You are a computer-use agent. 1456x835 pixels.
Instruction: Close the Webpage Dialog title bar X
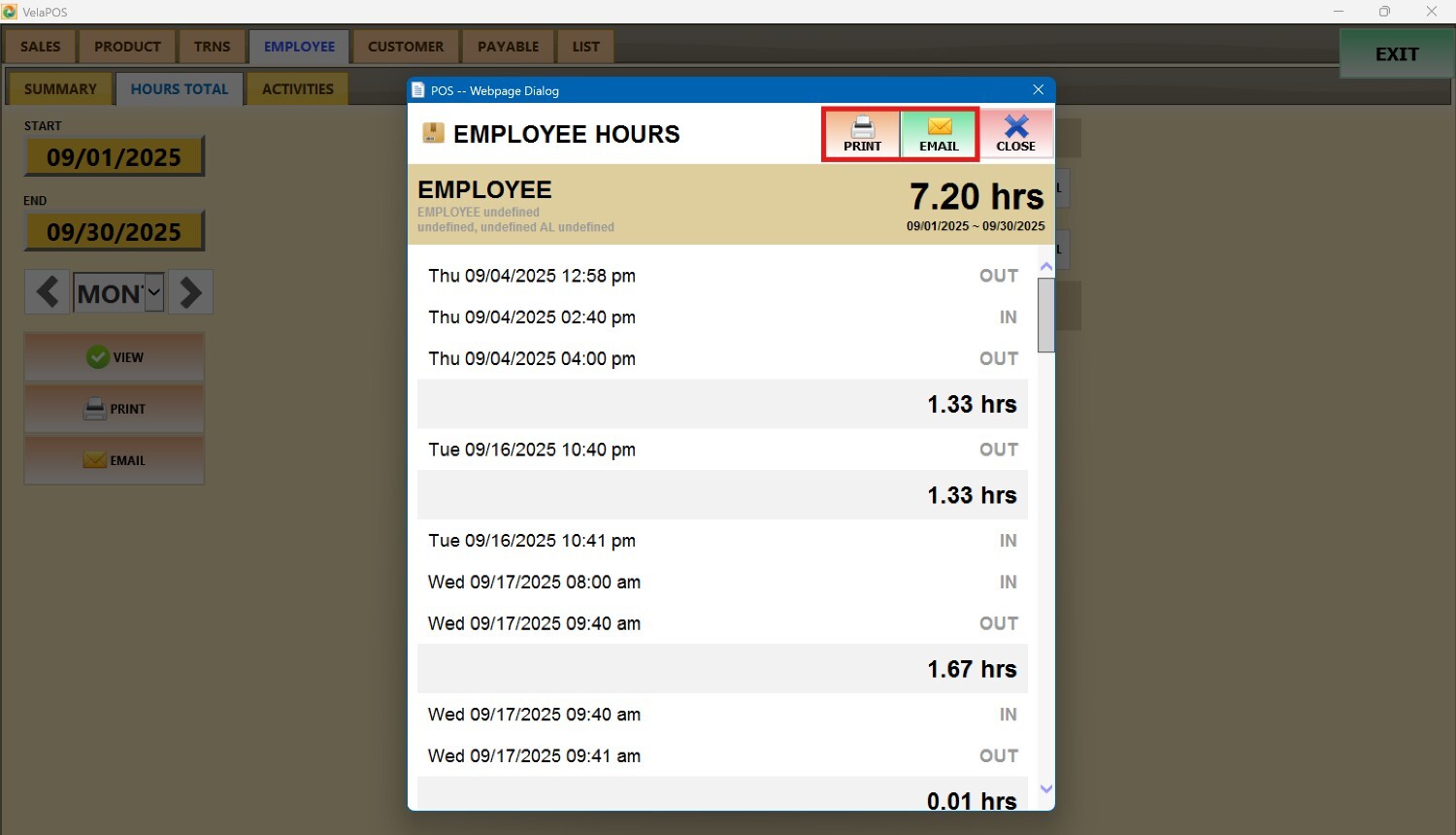(1038, 90)
